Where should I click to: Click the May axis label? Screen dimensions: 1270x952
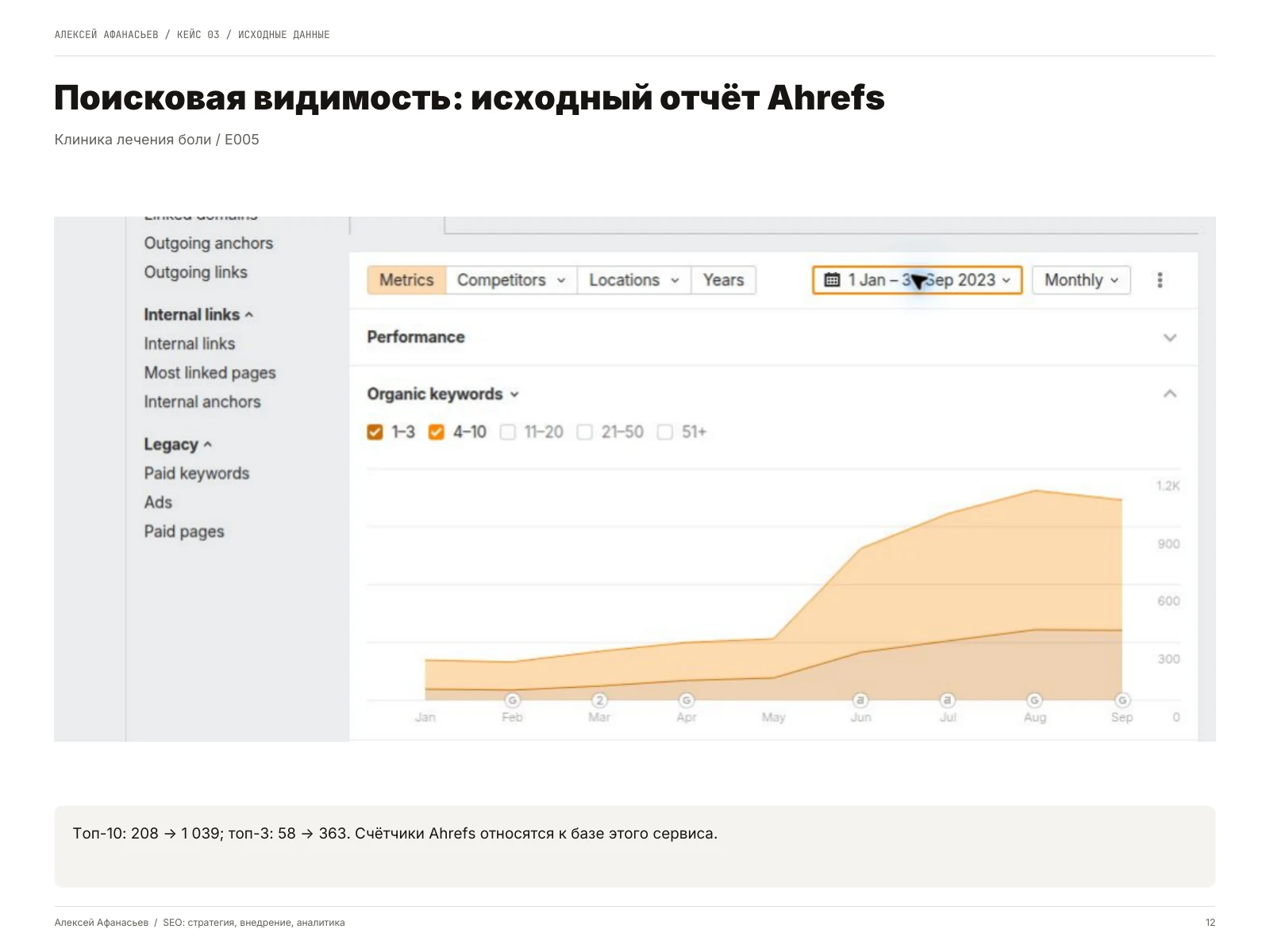click(x=773, y=717)
